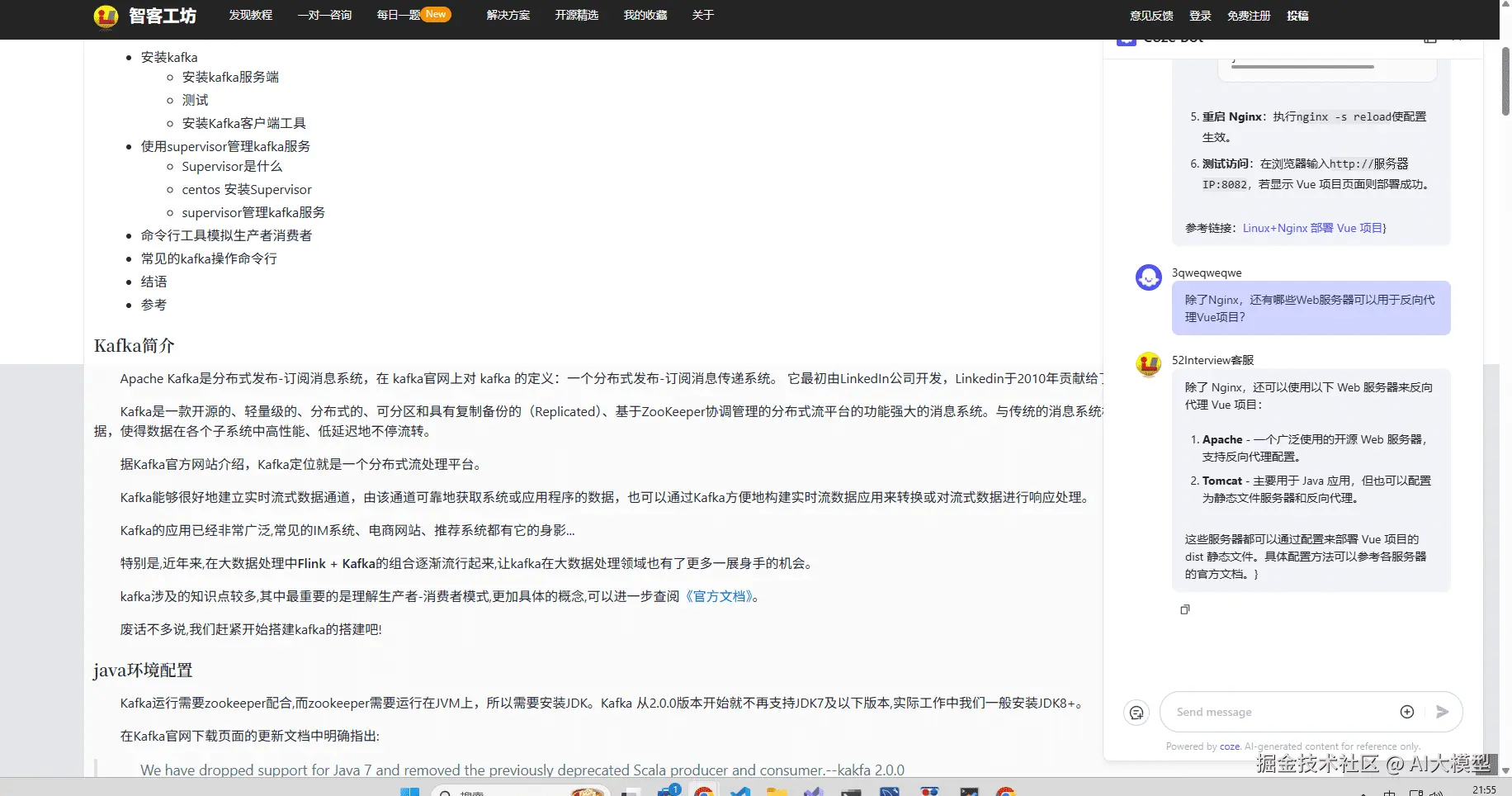
Task: Click the 52Interview客服 bot avatar
Action: click(x=1149, y=364)
